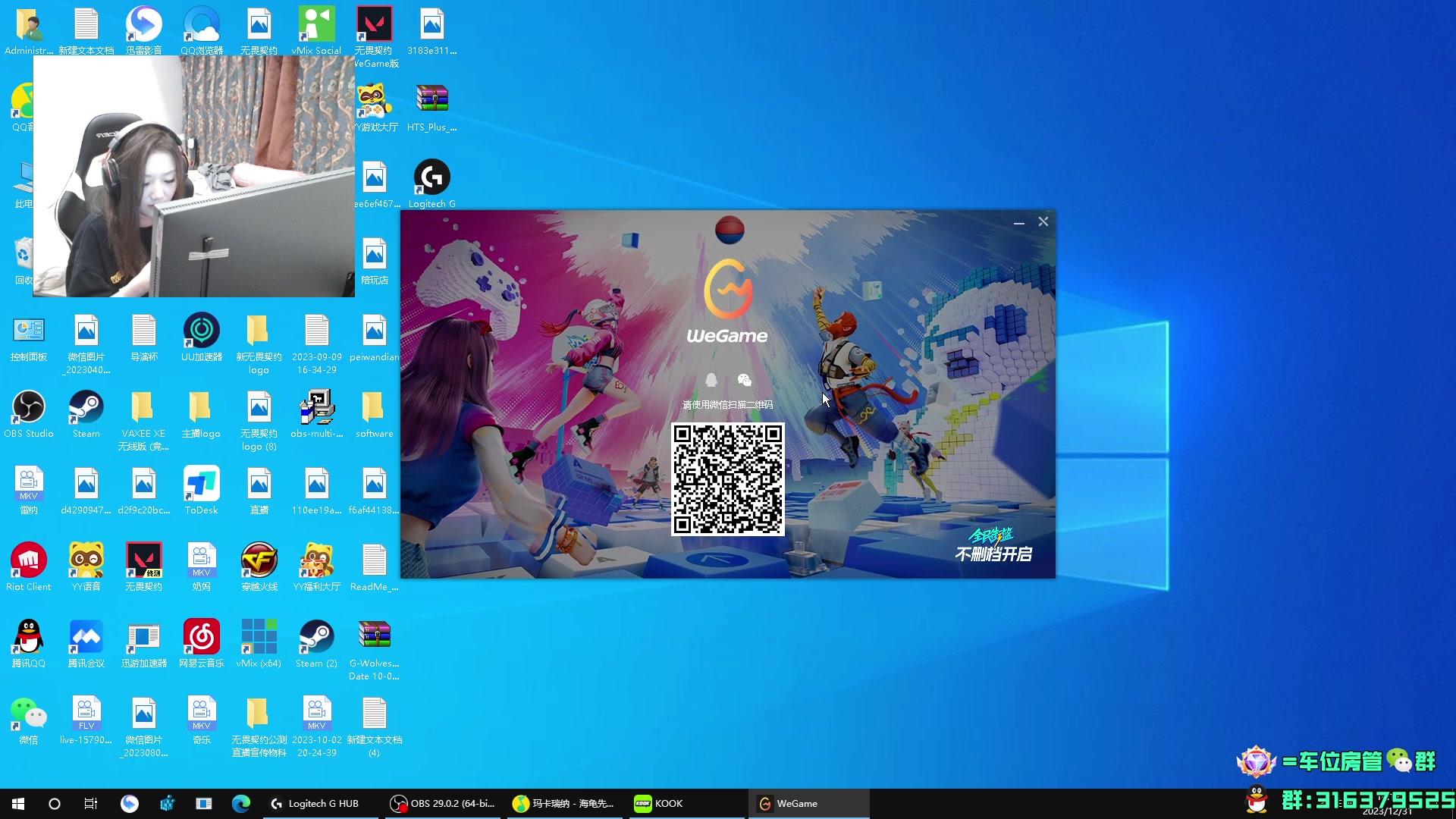The height and width of the screenshot is (819, 1456).
Task: Select peiwandian image file
Action: [x=375, y=337]
